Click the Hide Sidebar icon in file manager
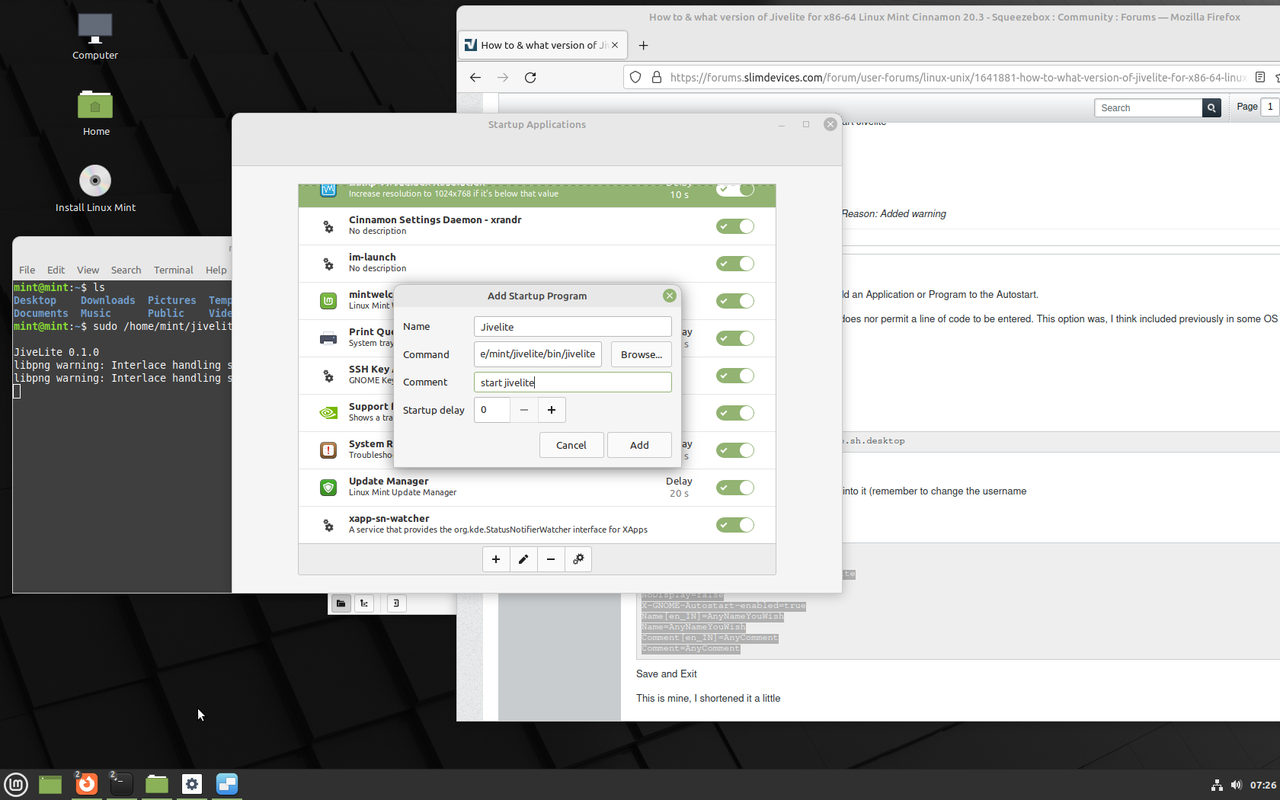Image resolution: width=1280 pixels, height=800 pixels. pyautogui.click(x=396, y=603)
